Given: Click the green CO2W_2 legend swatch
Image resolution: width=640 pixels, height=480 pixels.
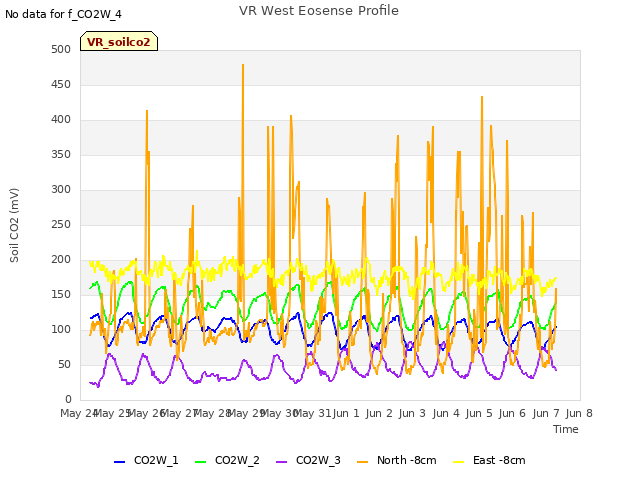Looking at the screenshot, I should (200, 462).
